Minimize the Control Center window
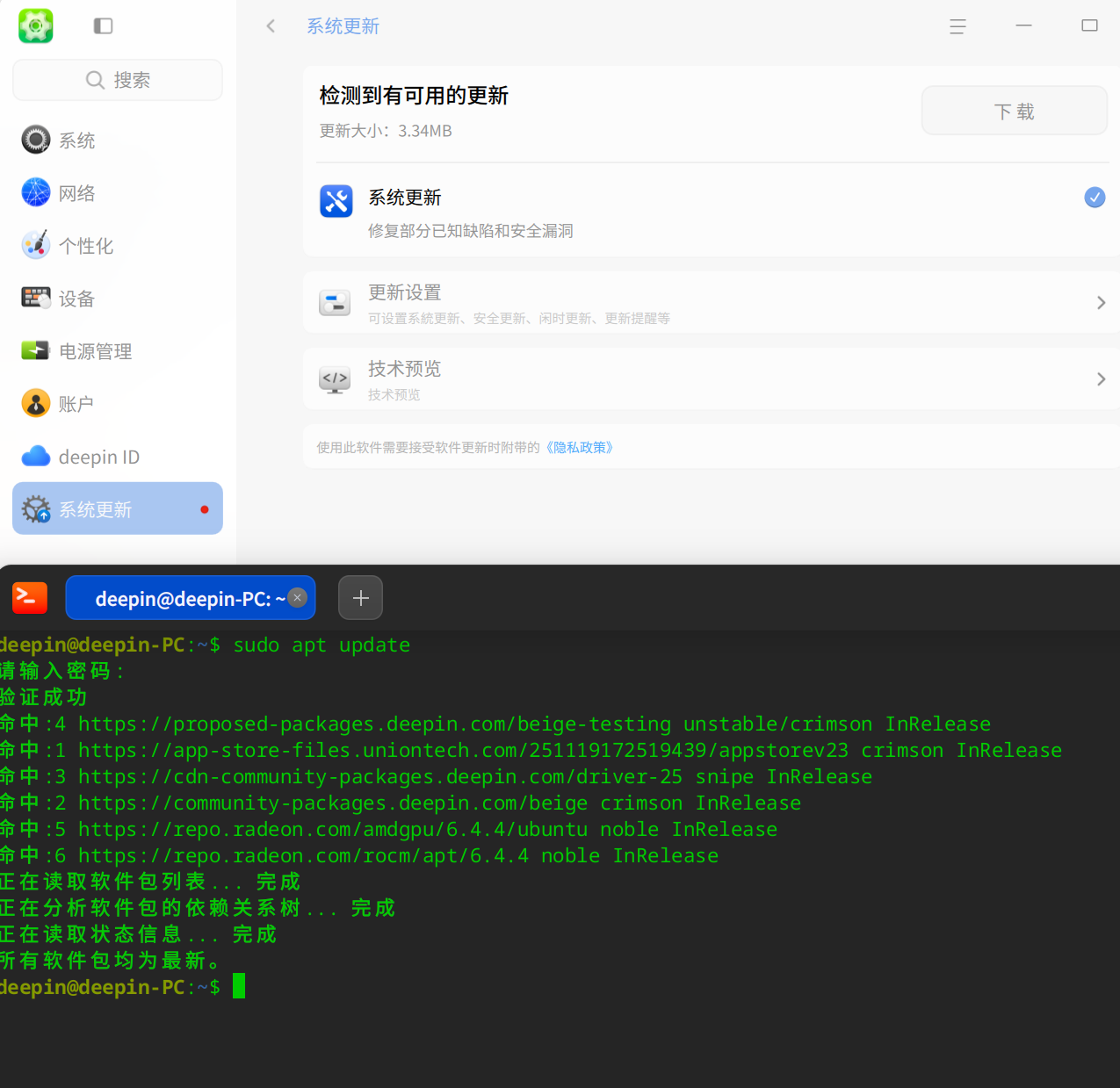The image size is (1120, 1088). click(x=1023, y=25)
